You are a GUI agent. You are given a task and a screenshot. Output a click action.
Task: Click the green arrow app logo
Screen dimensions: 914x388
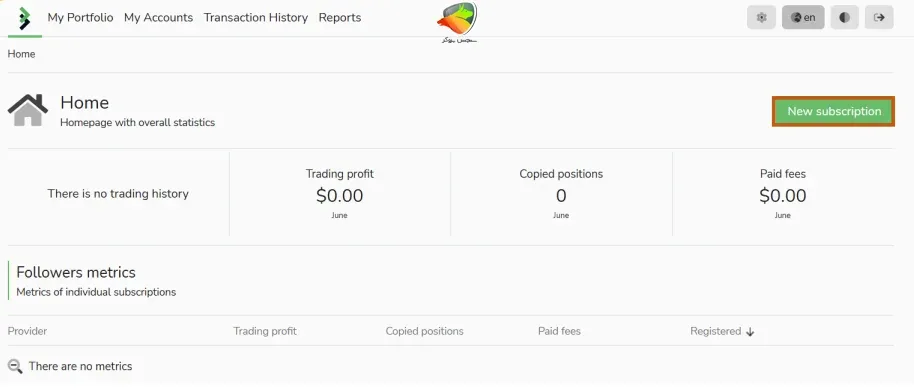coord(24,18)
